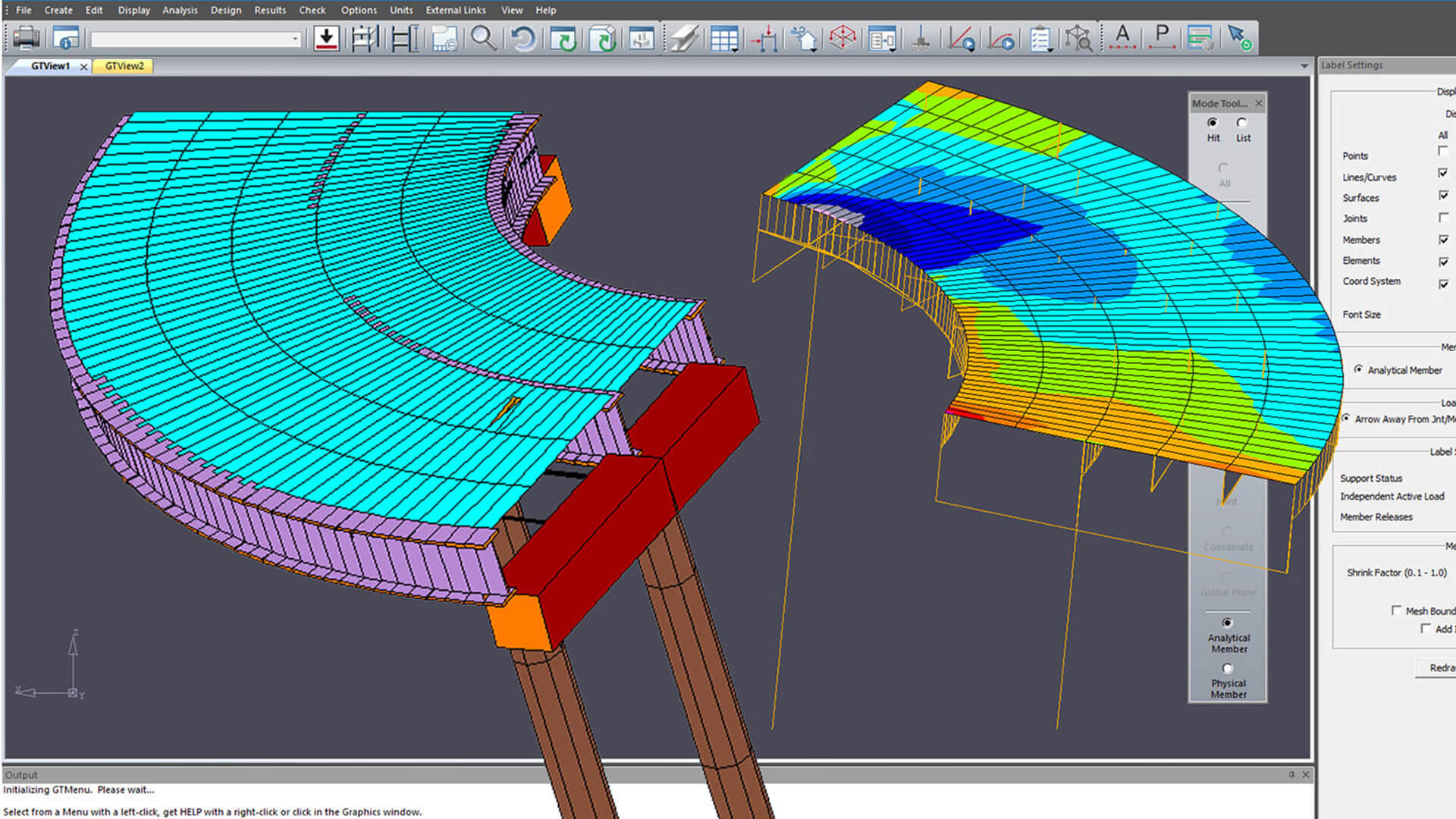The width and height of the screenshot is (1456, 819).
Task: Select Physical Member radio button
Action: tap(1228, 669)
